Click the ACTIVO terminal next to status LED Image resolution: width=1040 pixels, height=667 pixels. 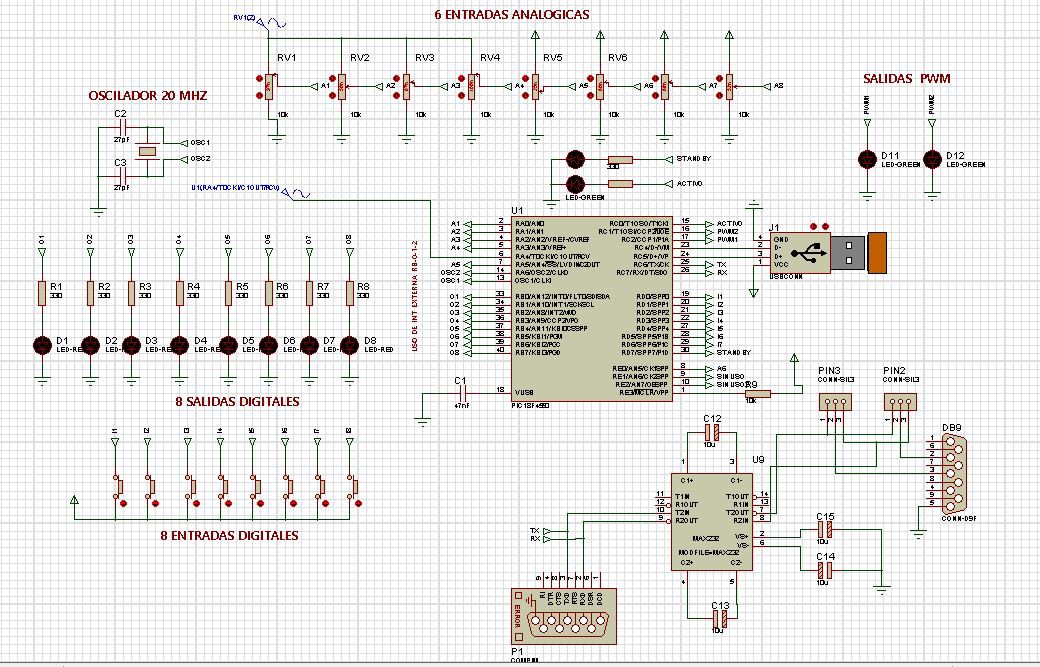tap(684, 184)
